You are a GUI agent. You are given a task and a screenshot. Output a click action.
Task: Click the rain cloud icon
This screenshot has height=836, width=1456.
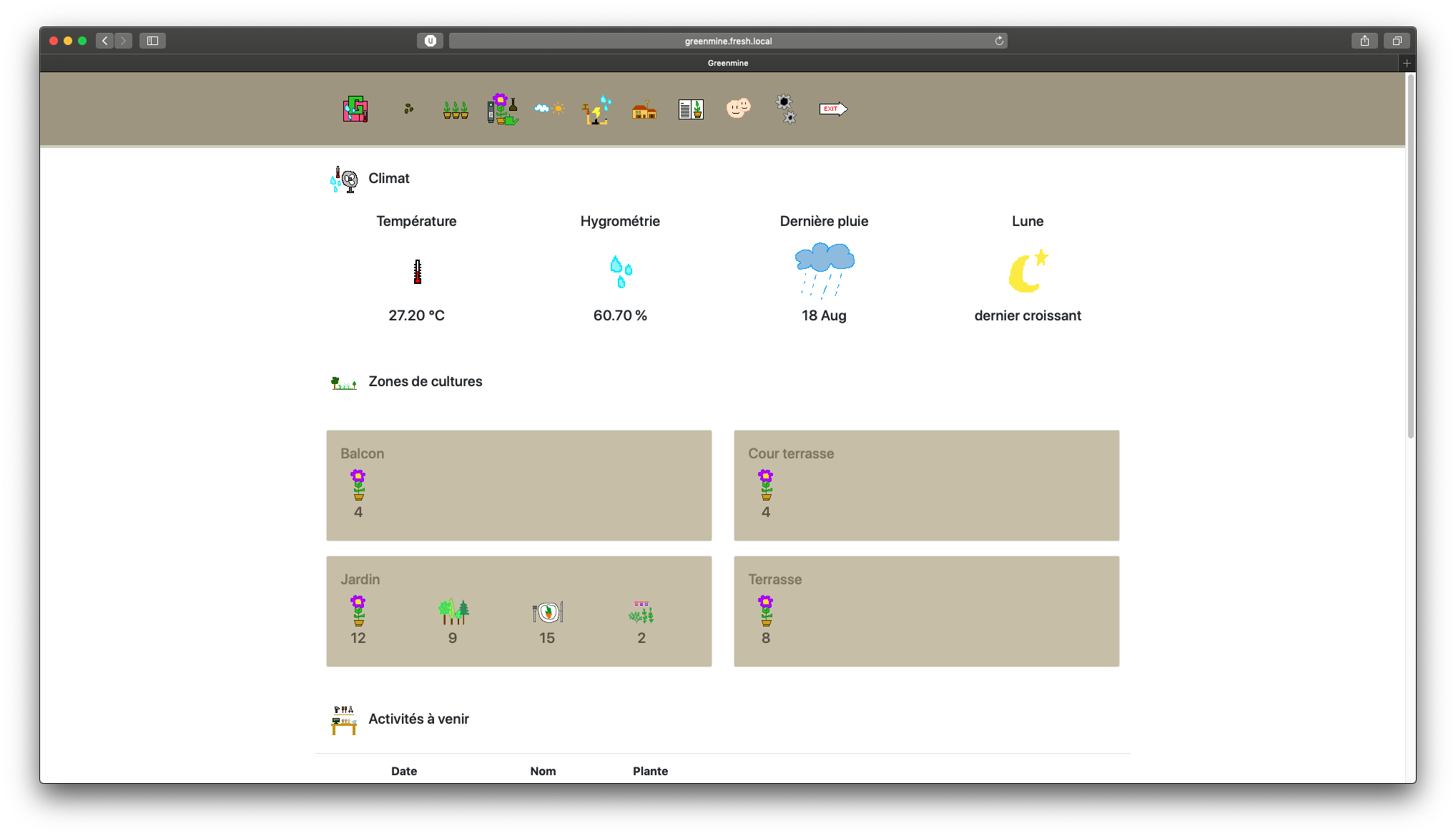coord(824,270)
